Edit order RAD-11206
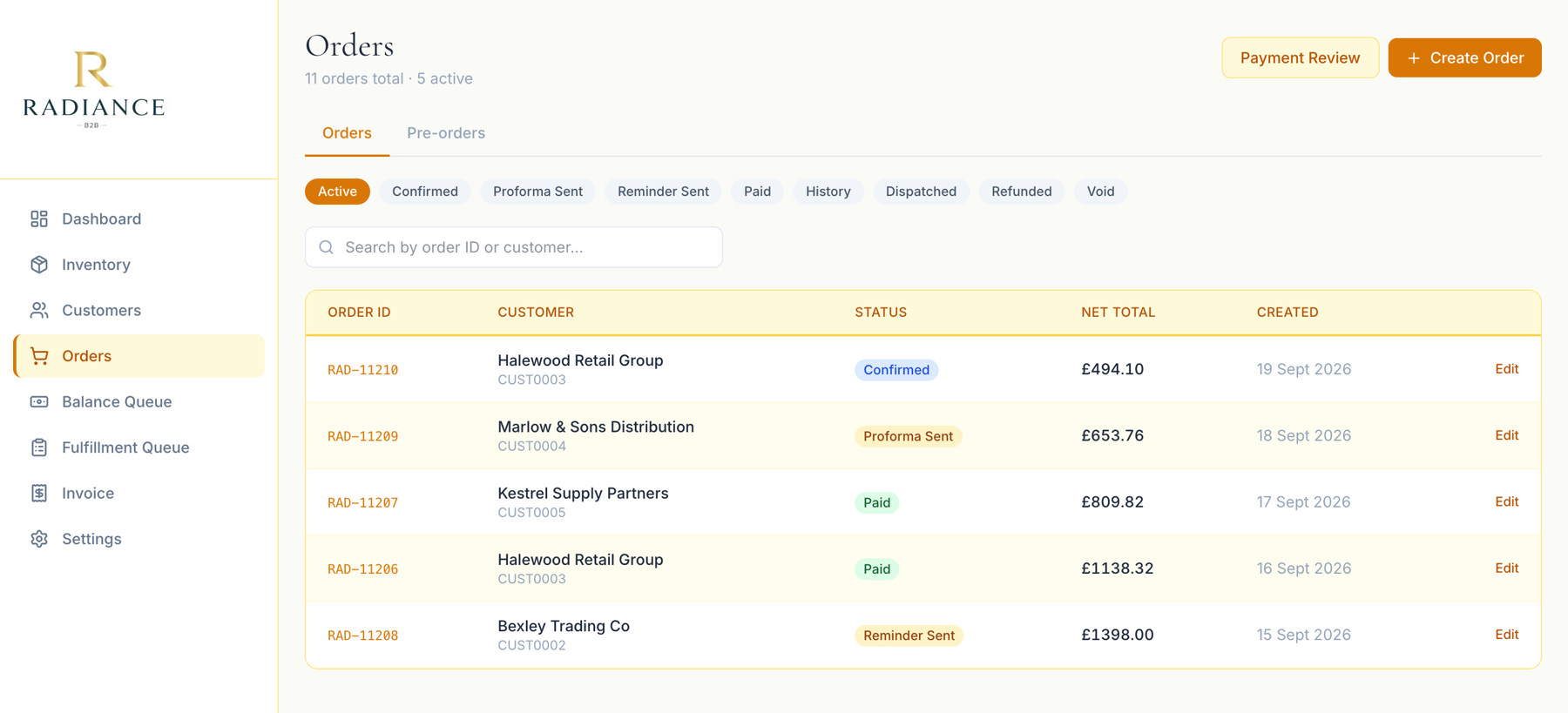 click(1506, 568)
